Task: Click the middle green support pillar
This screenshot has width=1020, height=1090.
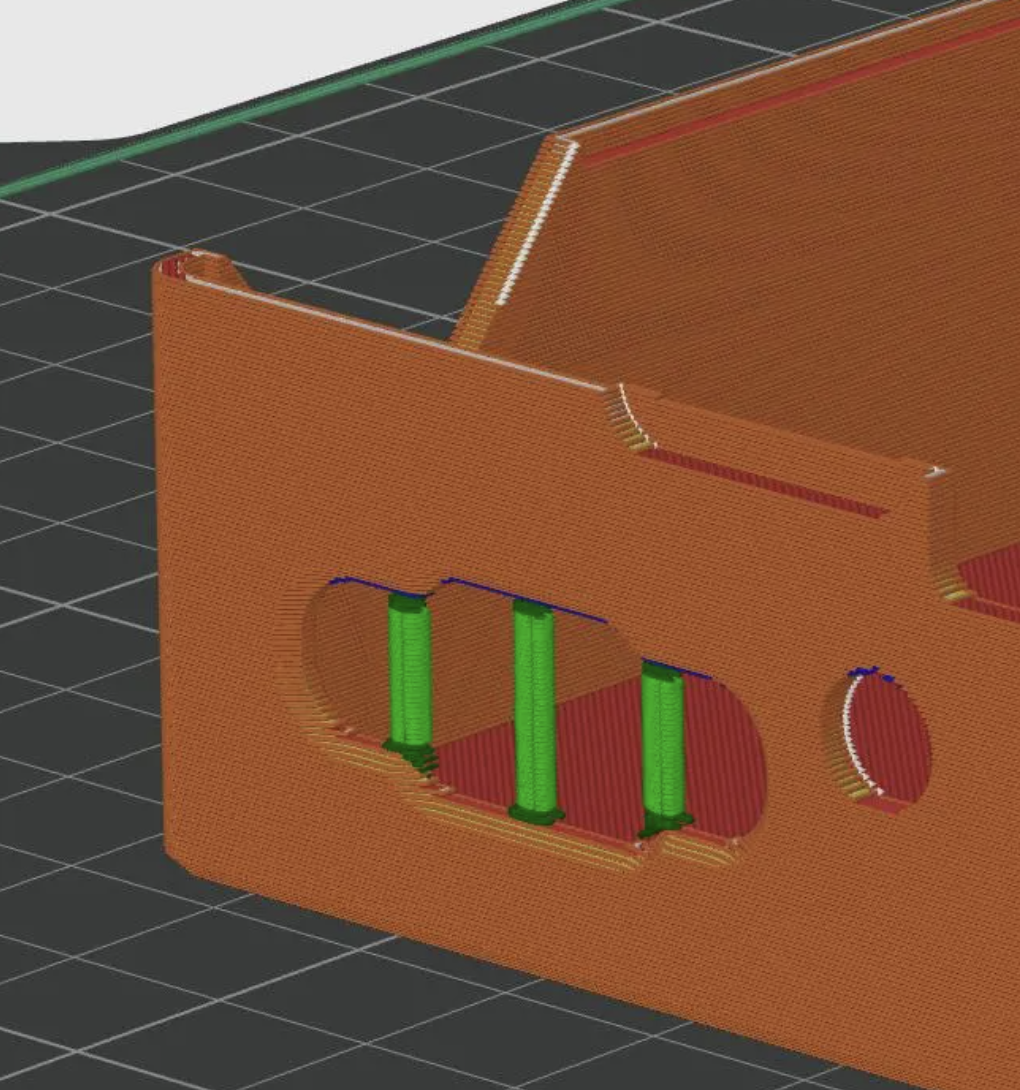Action: tap(535, 710)
